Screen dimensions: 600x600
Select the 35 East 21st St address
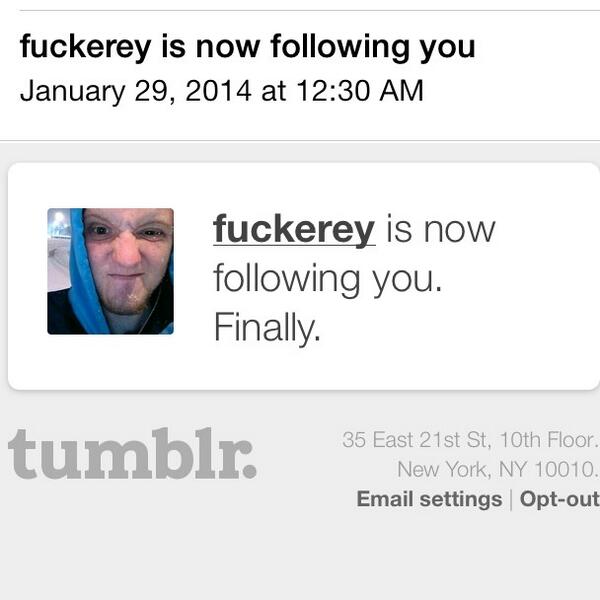point(470,439)
